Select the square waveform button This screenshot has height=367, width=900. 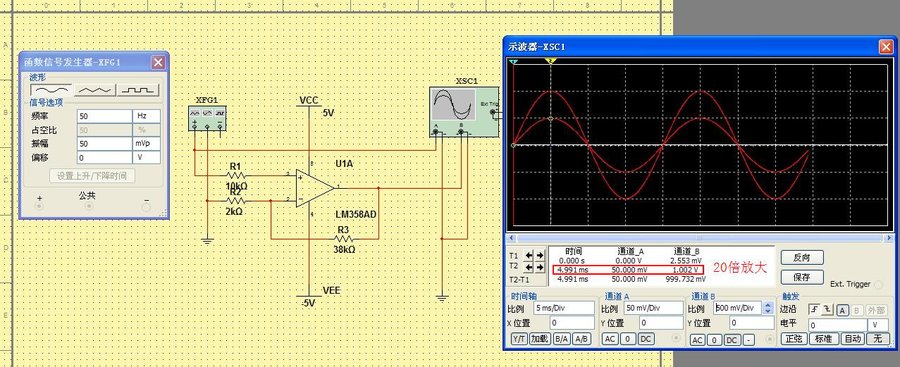click(x=138, y=89)
